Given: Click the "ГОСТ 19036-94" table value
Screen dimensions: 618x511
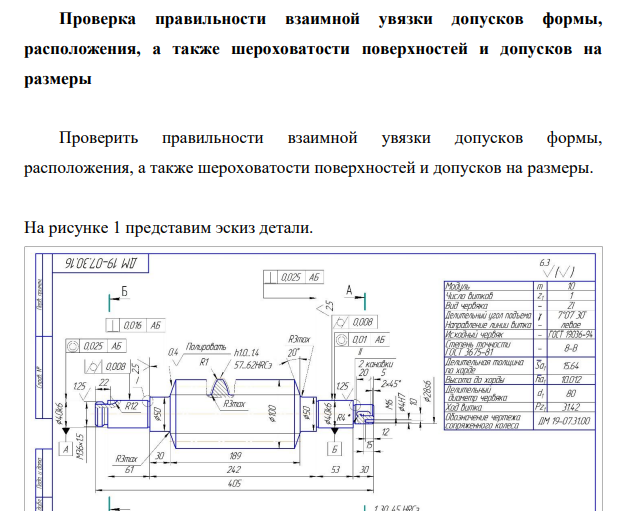Looking at the screenshot, I should [x=571, y=334].
